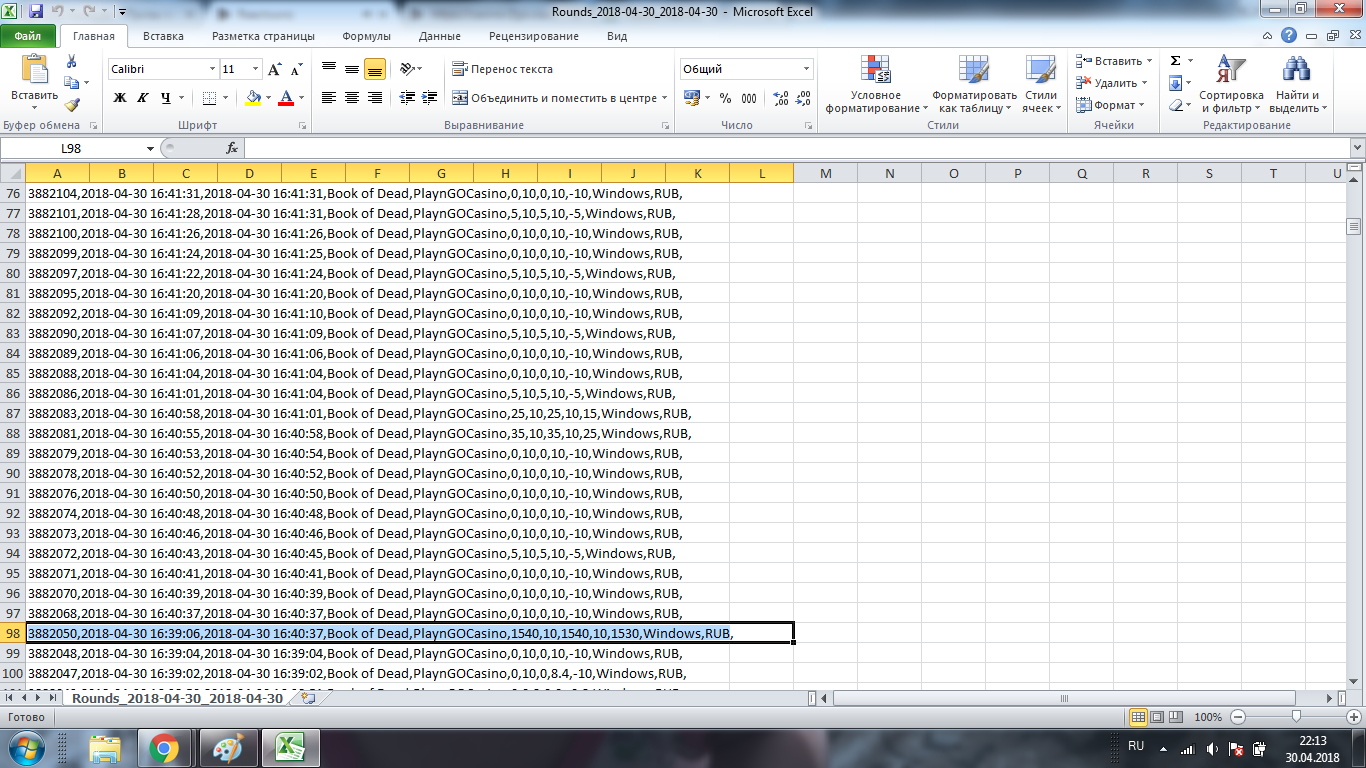Toggle top vertical alignment
This screenshot has height=768, width=1366.
click(x=329, y=69)
